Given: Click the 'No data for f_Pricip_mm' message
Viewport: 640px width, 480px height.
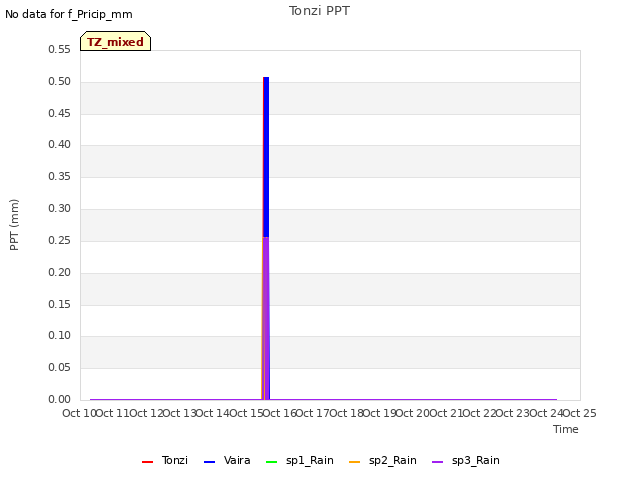Looking at the screenshot, I should (69, 14).
